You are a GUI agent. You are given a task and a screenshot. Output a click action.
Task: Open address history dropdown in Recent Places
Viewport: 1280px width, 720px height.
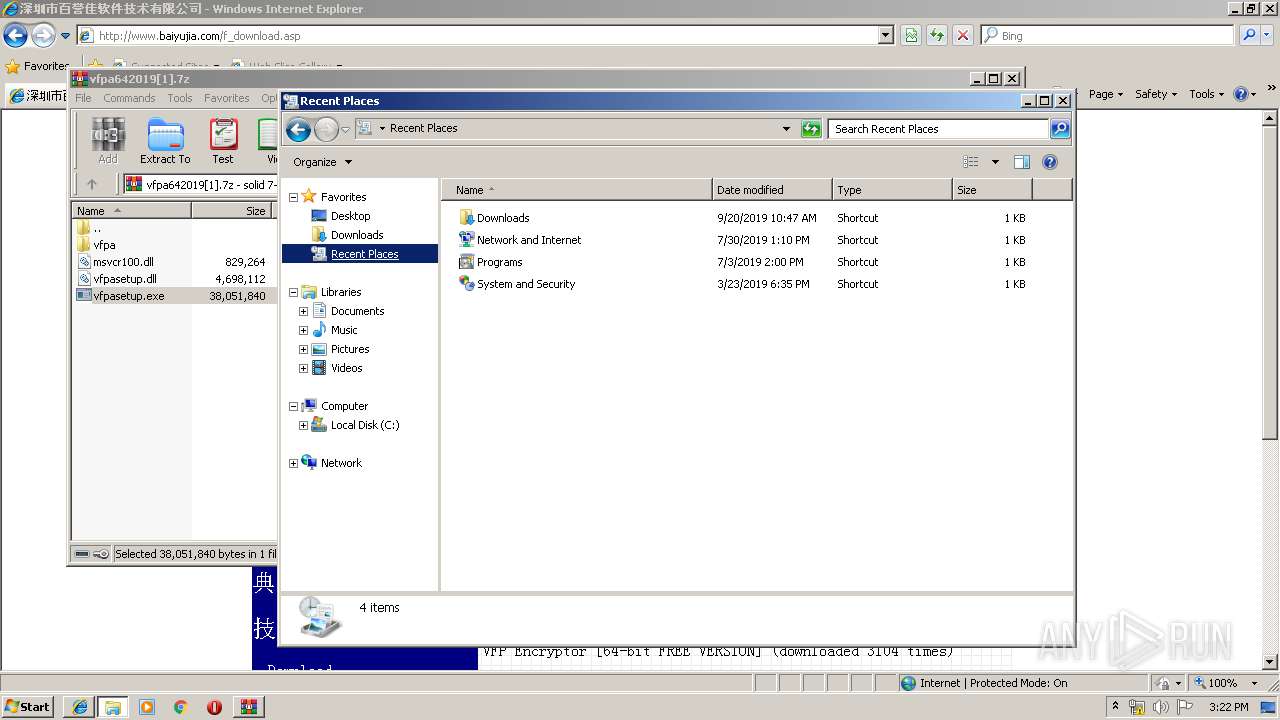tap(786, 129)
